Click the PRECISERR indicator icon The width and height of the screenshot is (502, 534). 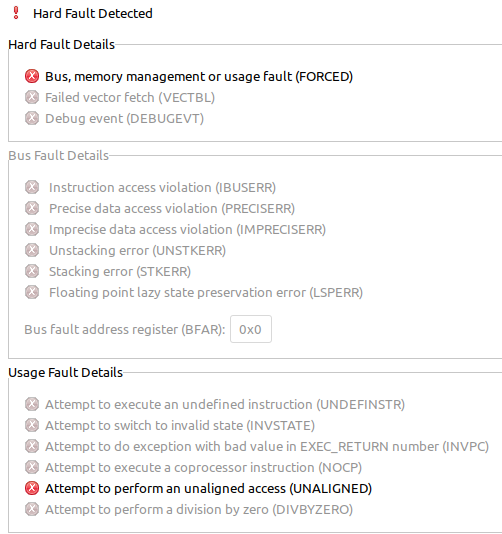tap(32, 208)
